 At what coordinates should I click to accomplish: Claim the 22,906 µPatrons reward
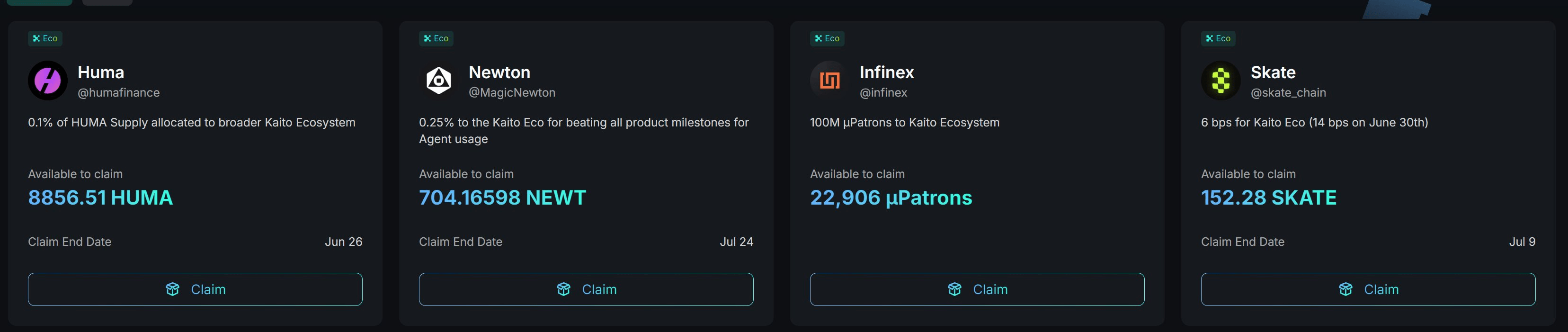tap(977, 289)
